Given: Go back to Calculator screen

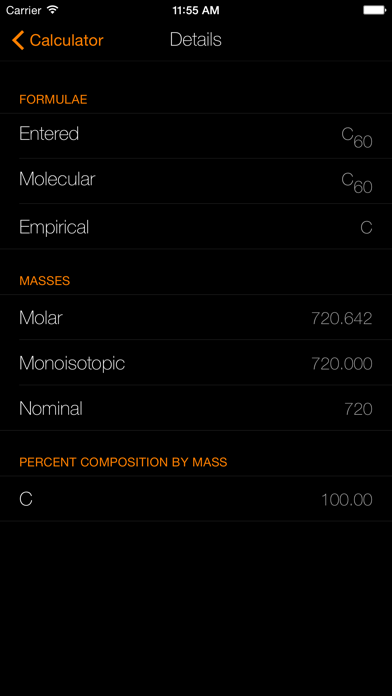Looking at the screenshot, I should coord(57,40).
